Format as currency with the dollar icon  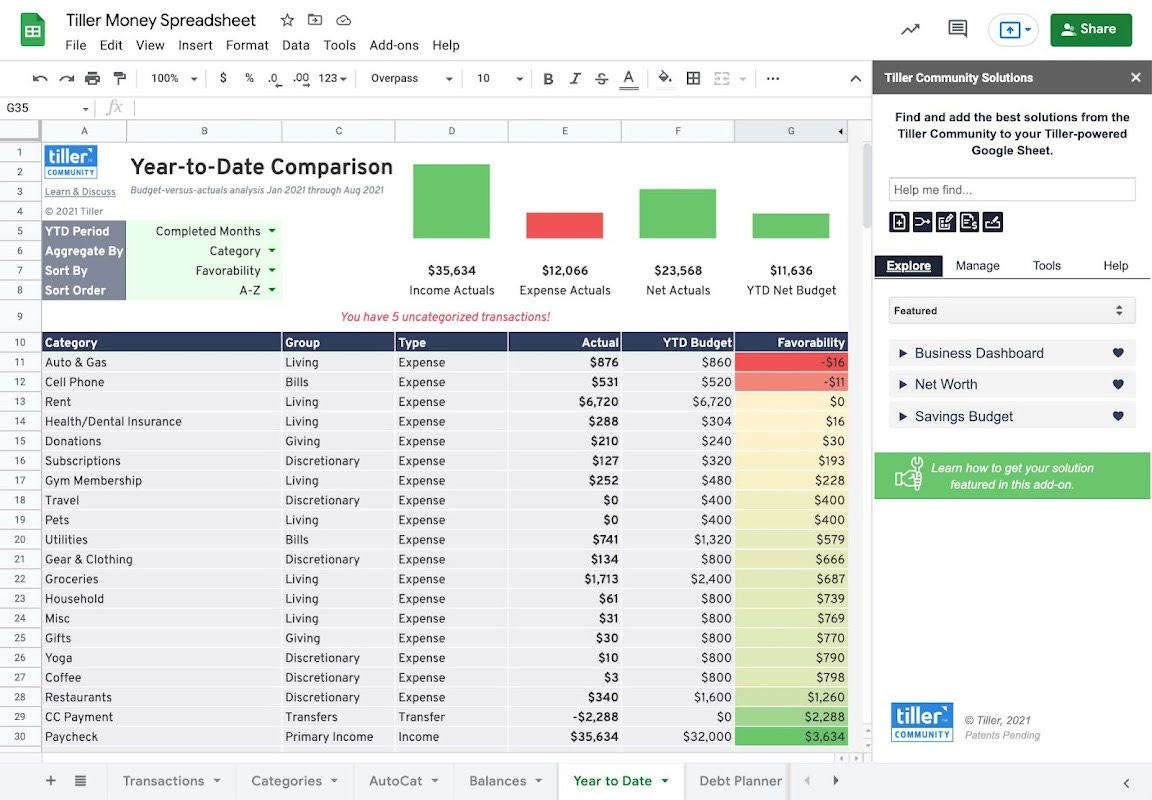click(223, 78)
